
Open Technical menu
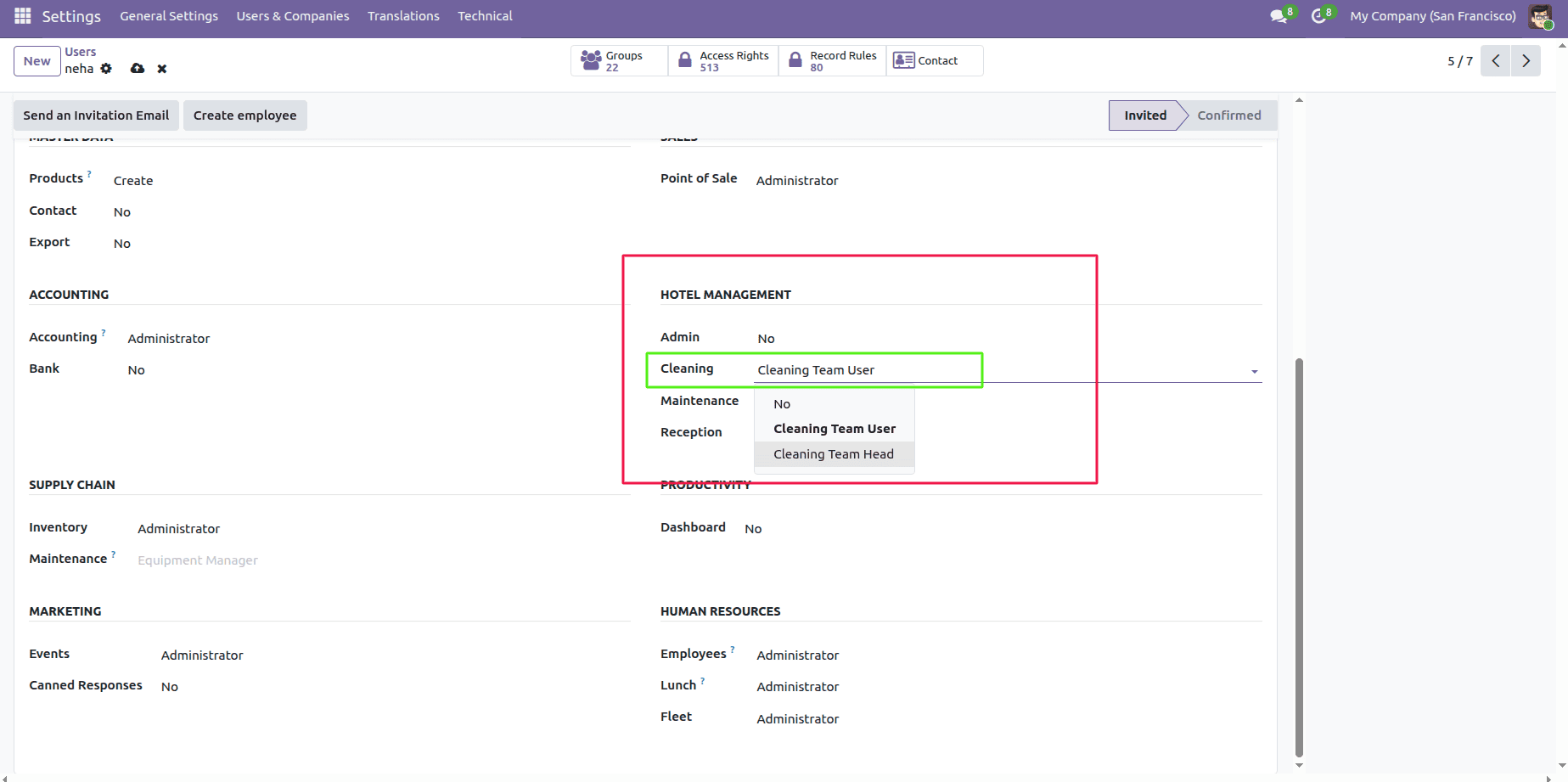485,16
